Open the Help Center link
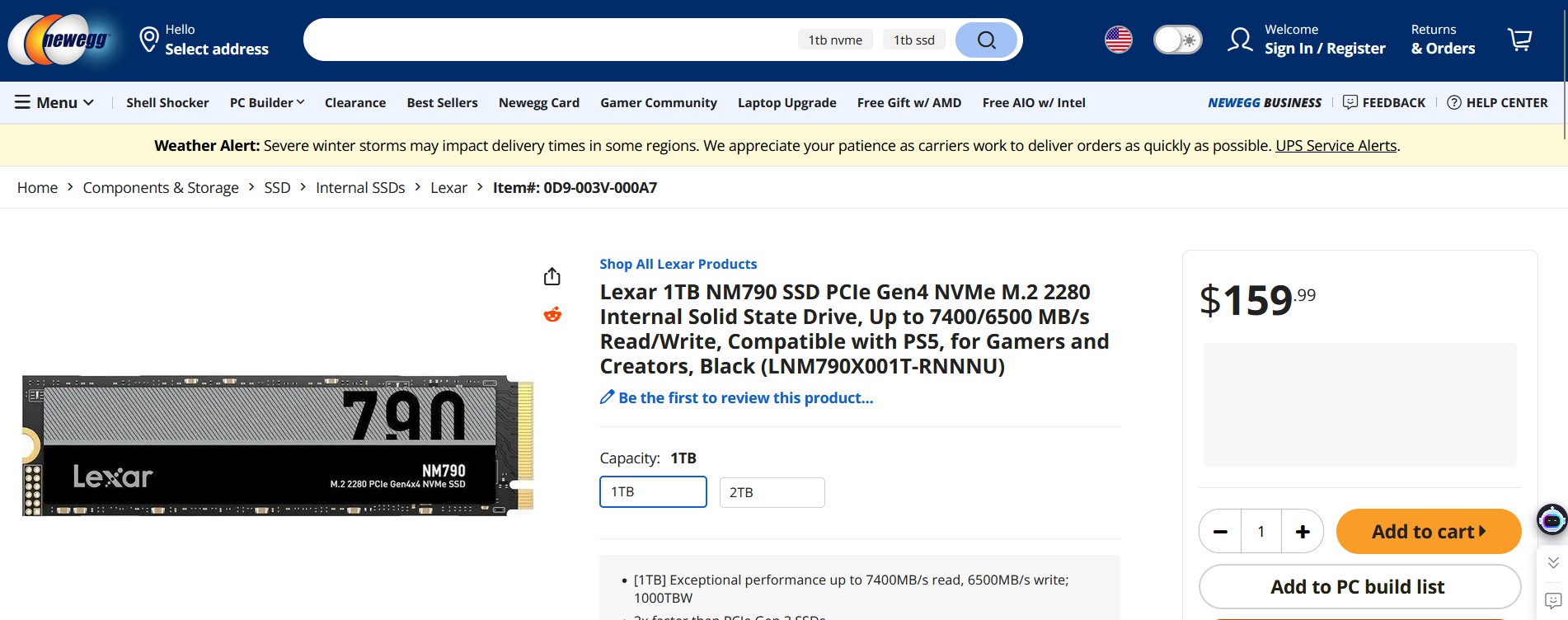Screen dimensions: 1568x620 [1507, 102]
